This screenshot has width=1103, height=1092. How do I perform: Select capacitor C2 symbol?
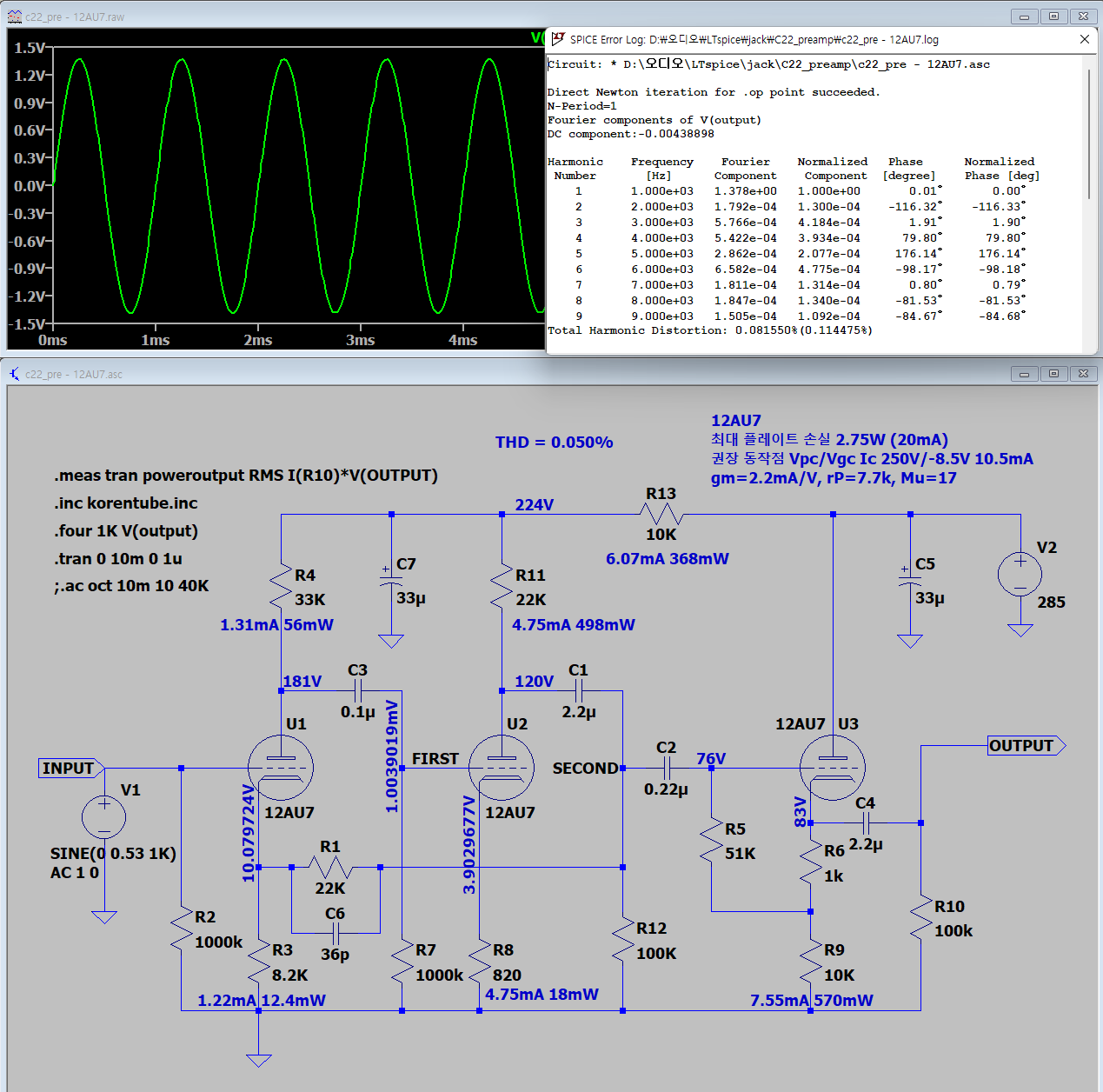668,769
